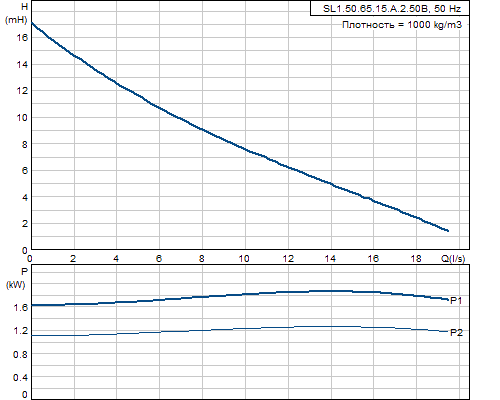The height and width of the screenshot is (400, 500).
Task: Click the H (mH) vertical axis label
Action: [x=16, y=13]
